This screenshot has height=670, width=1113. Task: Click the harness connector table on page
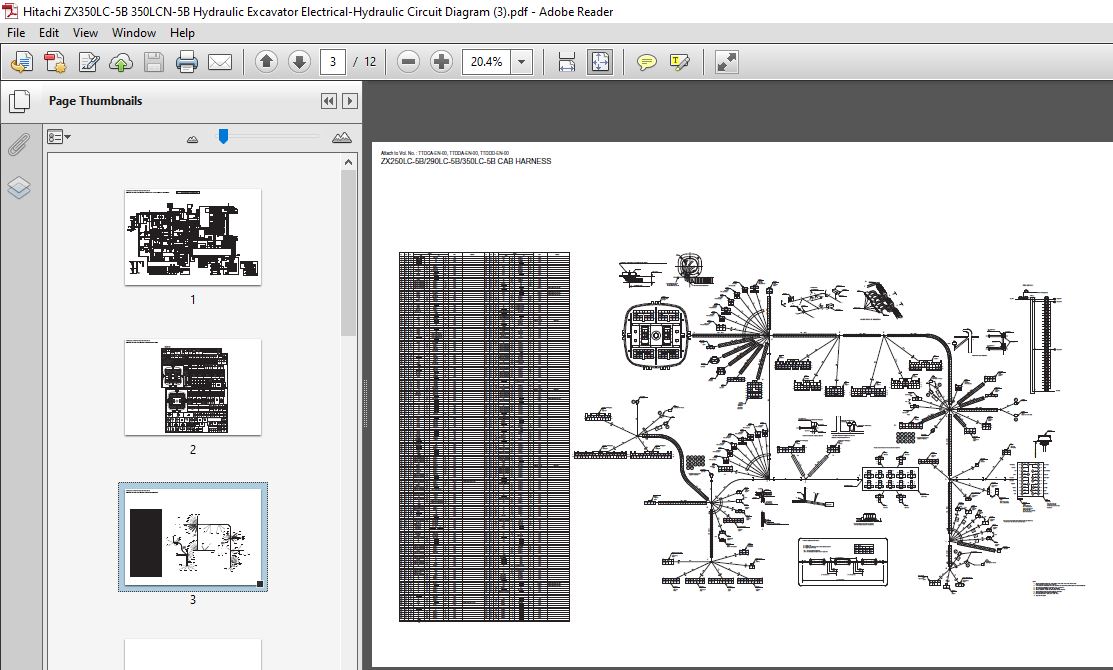[484, 436]
